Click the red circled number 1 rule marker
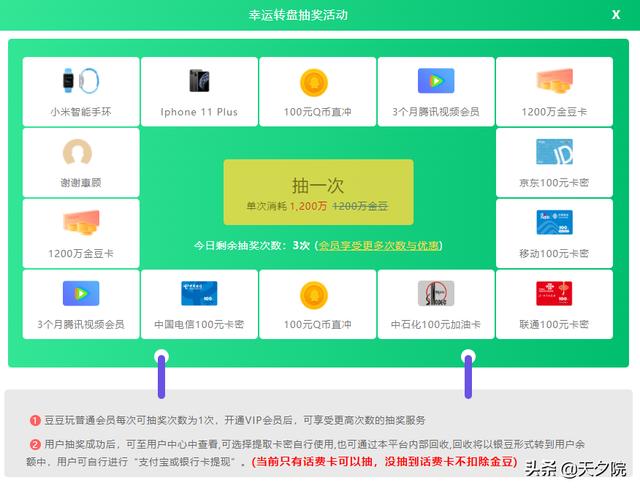This screenshot has height=491, width=640. [34, 420]
